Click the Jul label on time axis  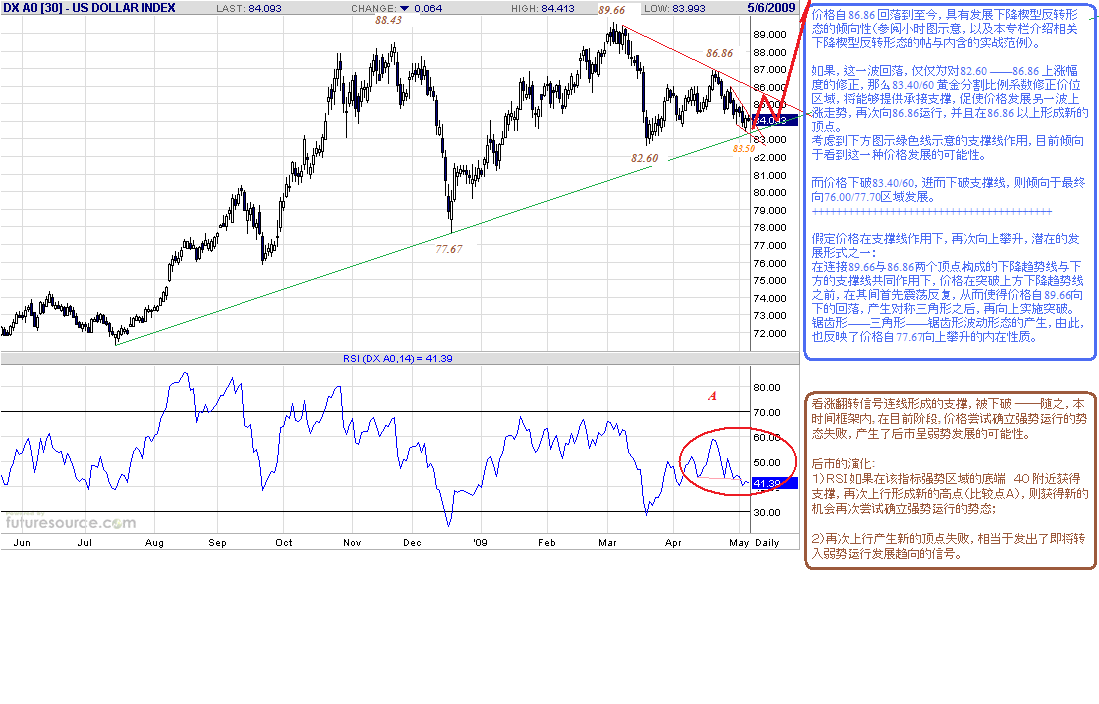85,543
